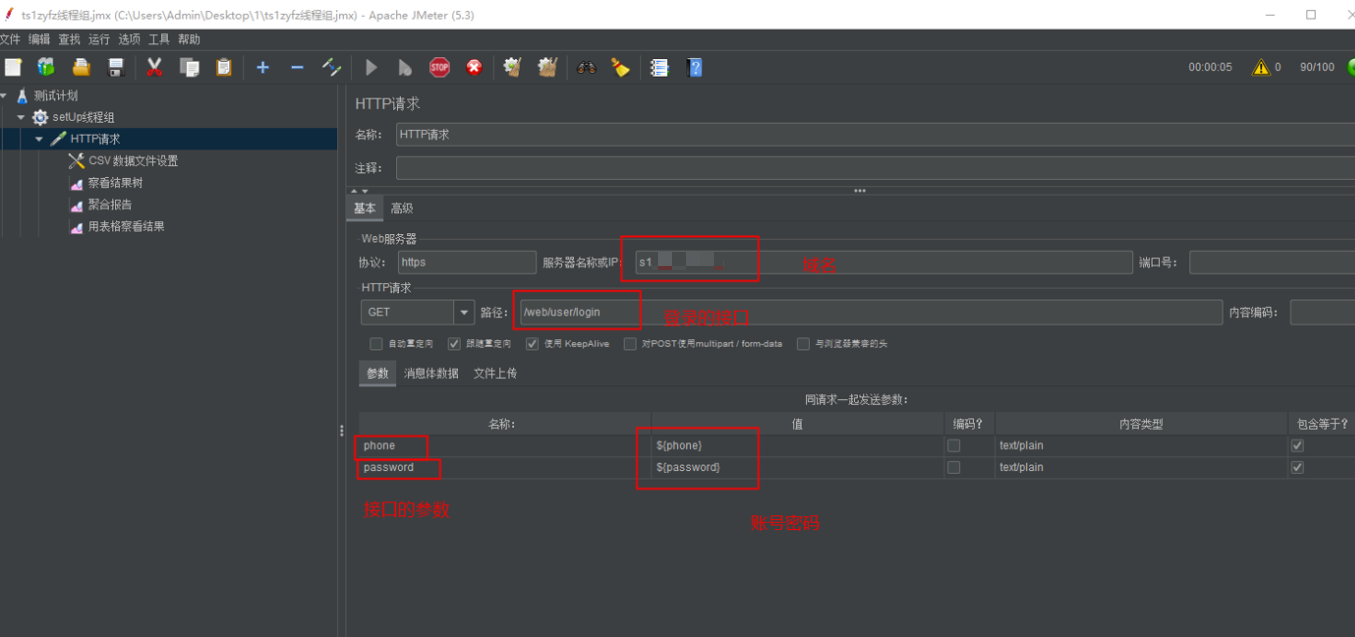Click the Paste clipboard icon

click(x=224, y=67)
